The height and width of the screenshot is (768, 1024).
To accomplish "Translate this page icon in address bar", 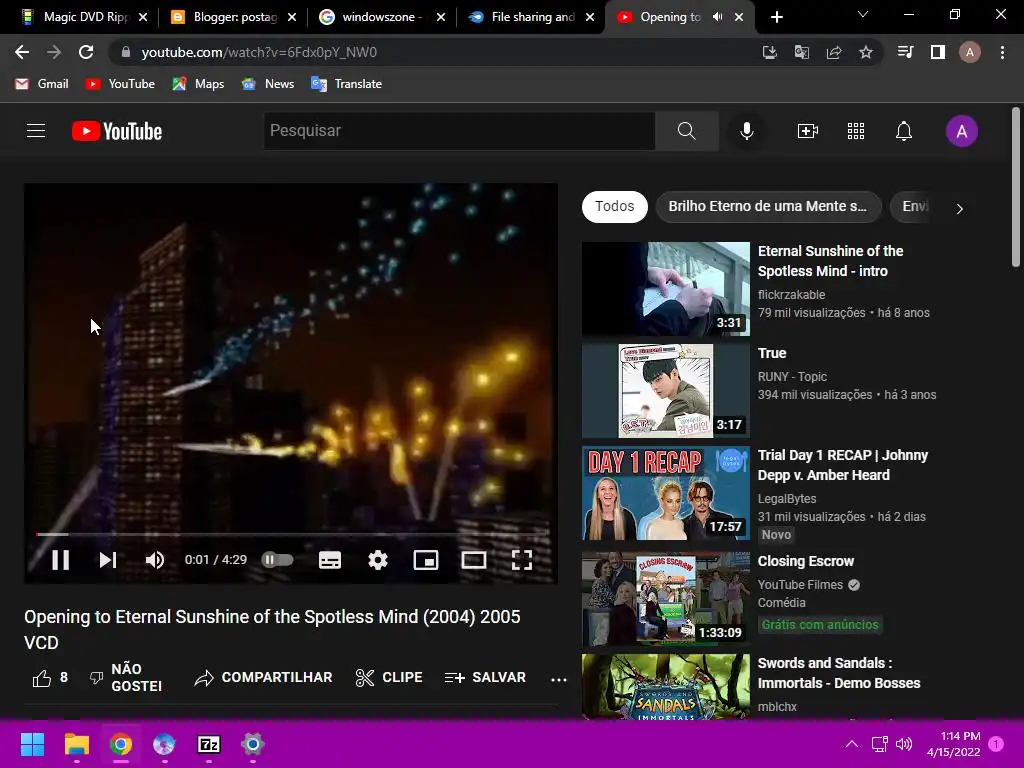I will click(x=802, y=52).
